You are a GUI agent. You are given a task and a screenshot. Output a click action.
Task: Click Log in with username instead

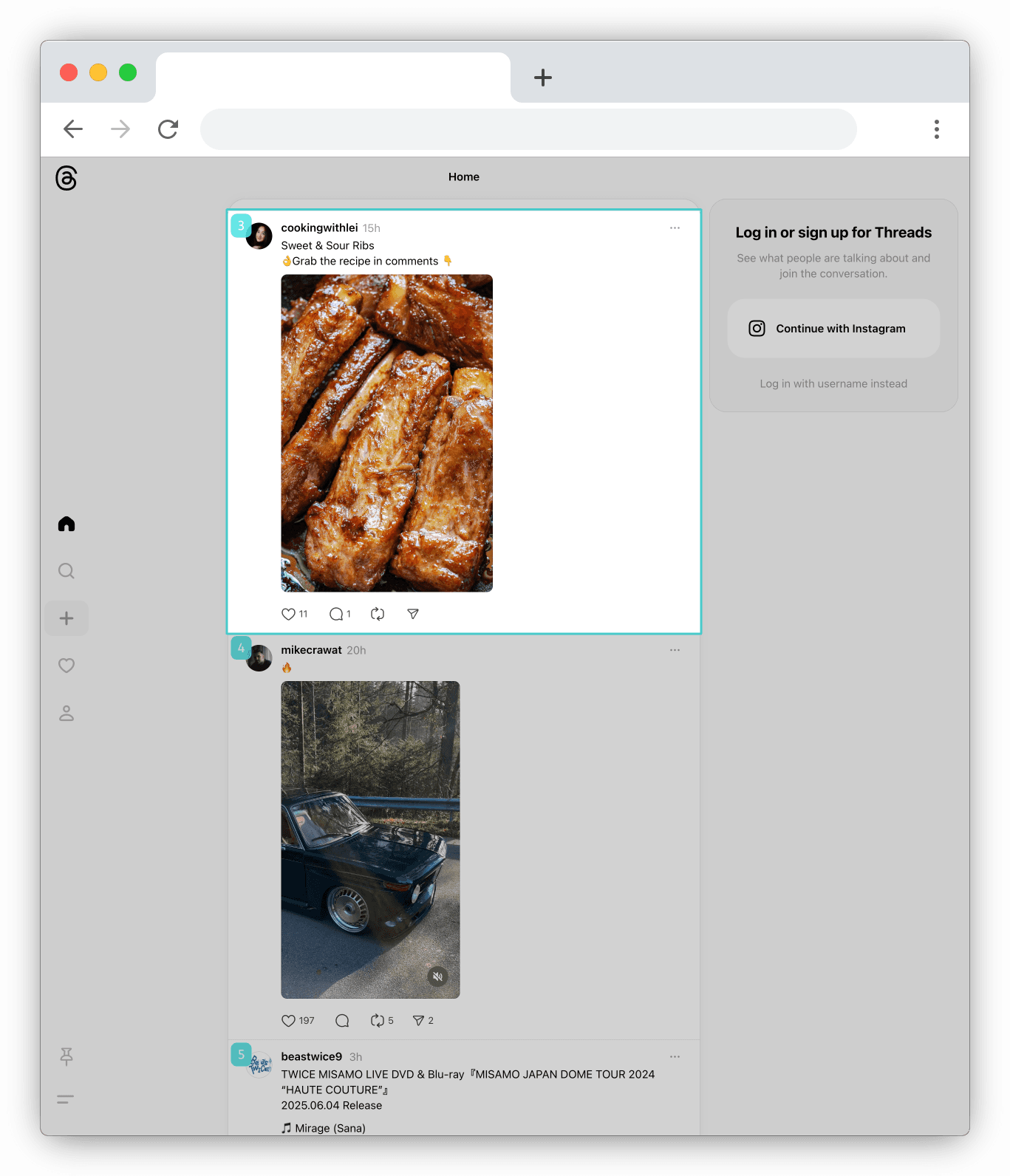click(833, 383)
